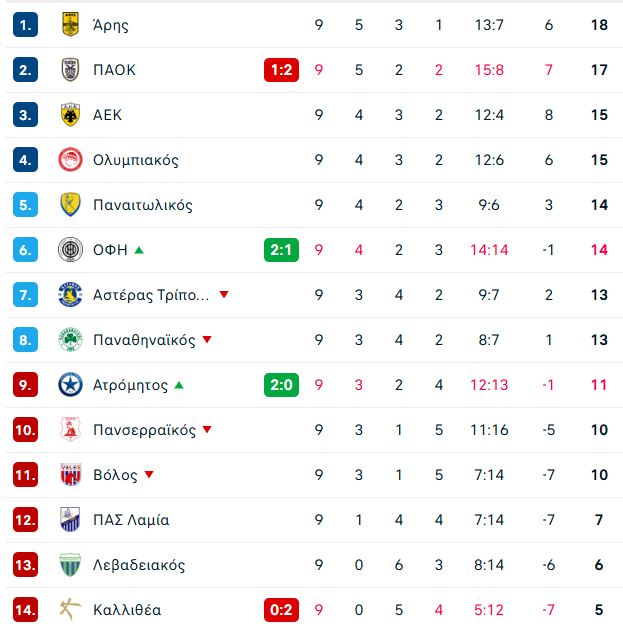
Task: Click the rank 1 position badge
Action: coord(25,25)
